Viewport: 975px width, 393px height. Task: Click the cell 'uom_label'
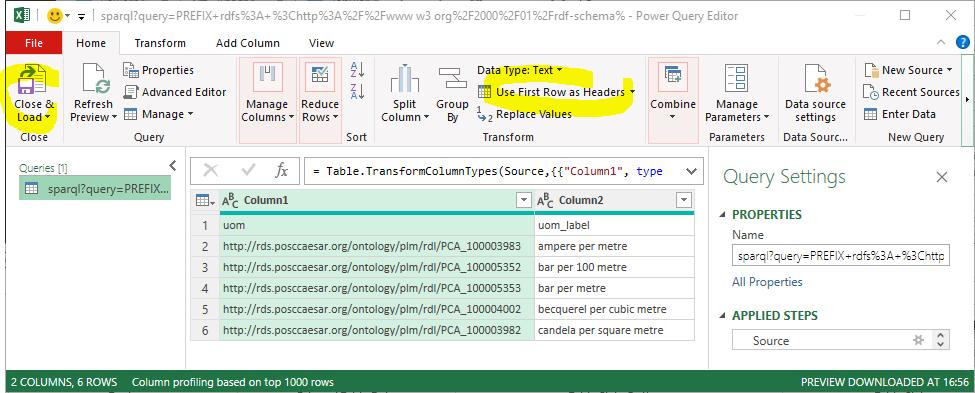point(614,225)
